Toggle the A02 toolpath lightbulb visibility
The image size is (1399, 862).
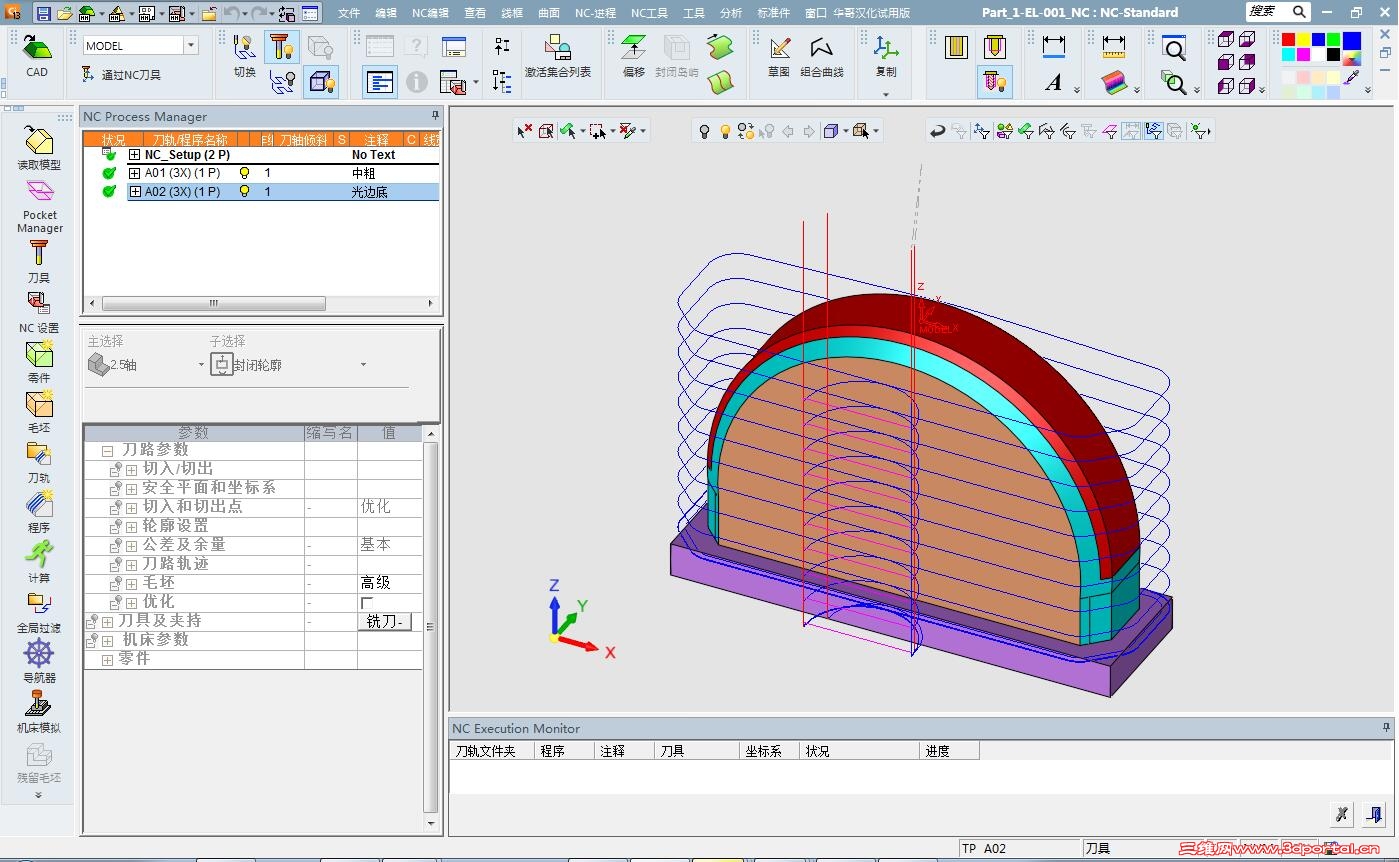(244, 192)
